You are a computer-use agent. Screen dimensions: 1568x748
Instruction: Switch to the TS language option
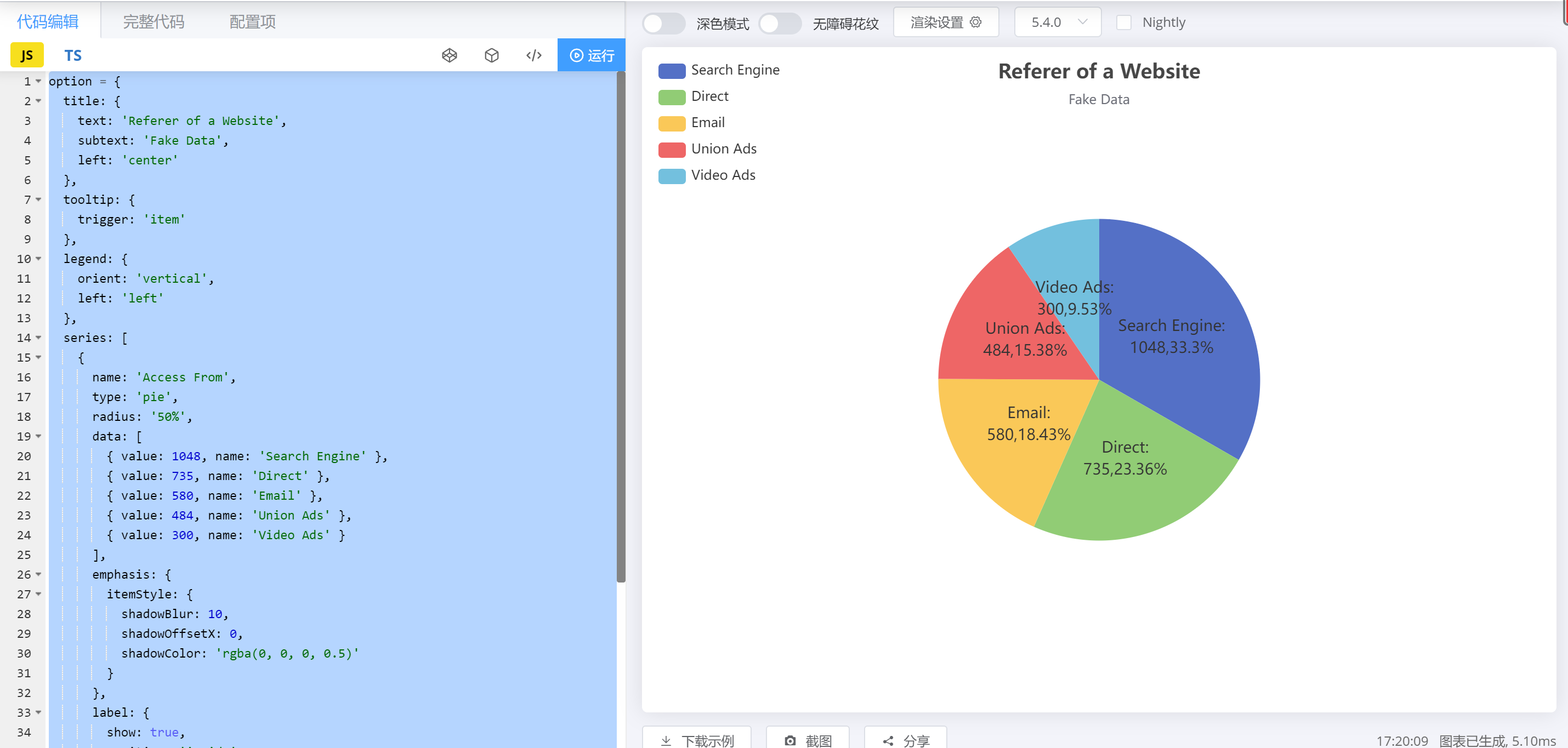pyautogui.click(x=72, y=55)
